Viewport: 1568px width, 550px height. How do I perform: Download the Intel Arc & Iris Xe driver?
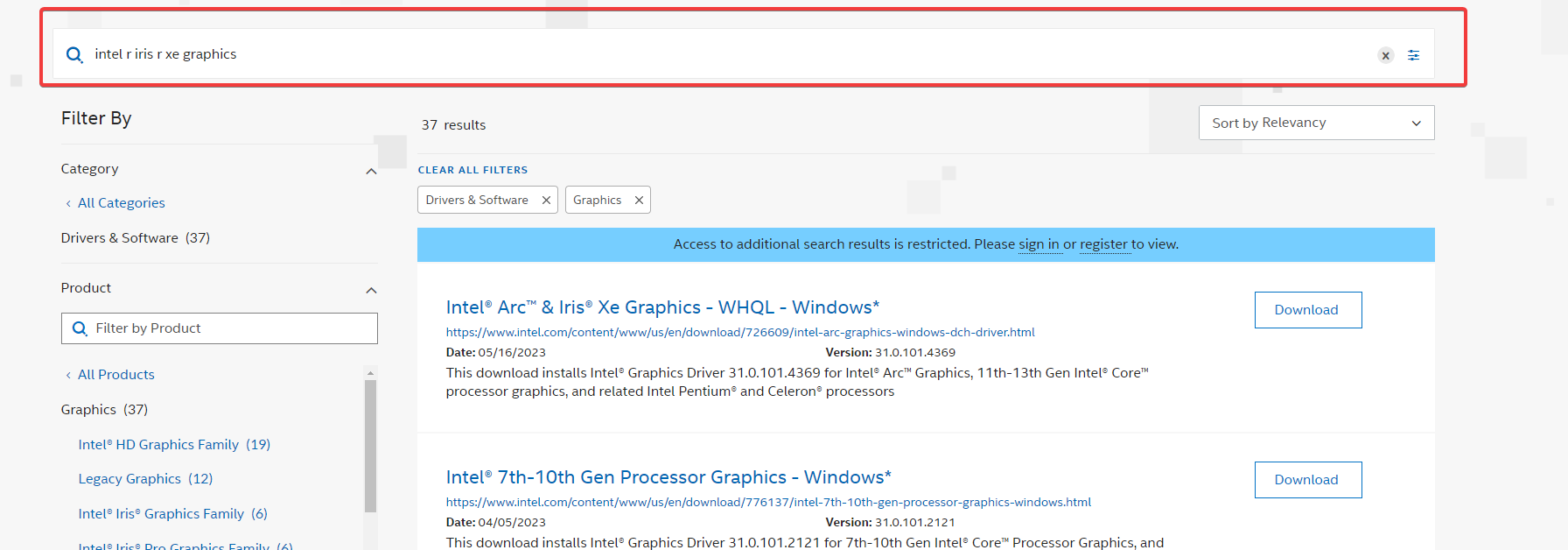point(1307,310)
